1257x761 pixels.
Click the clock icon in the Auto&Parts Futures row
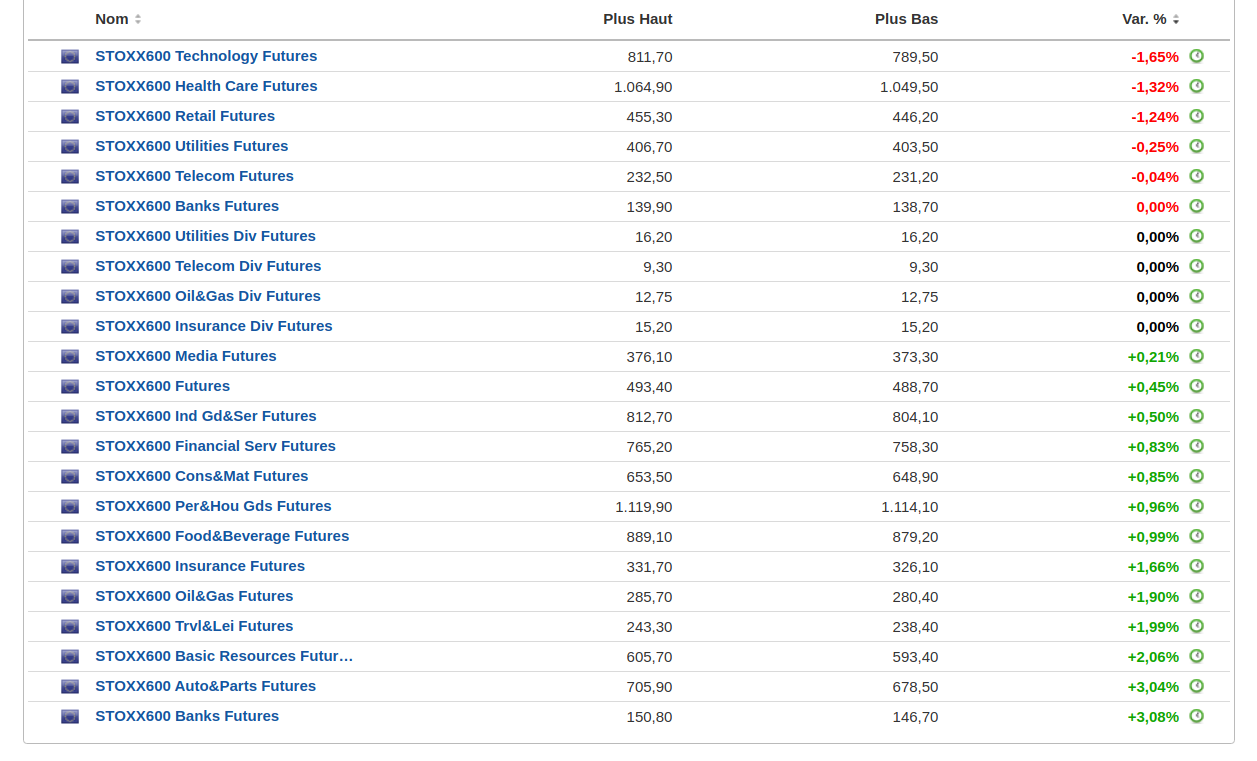pyautogui.click(x=1196, y=686)
